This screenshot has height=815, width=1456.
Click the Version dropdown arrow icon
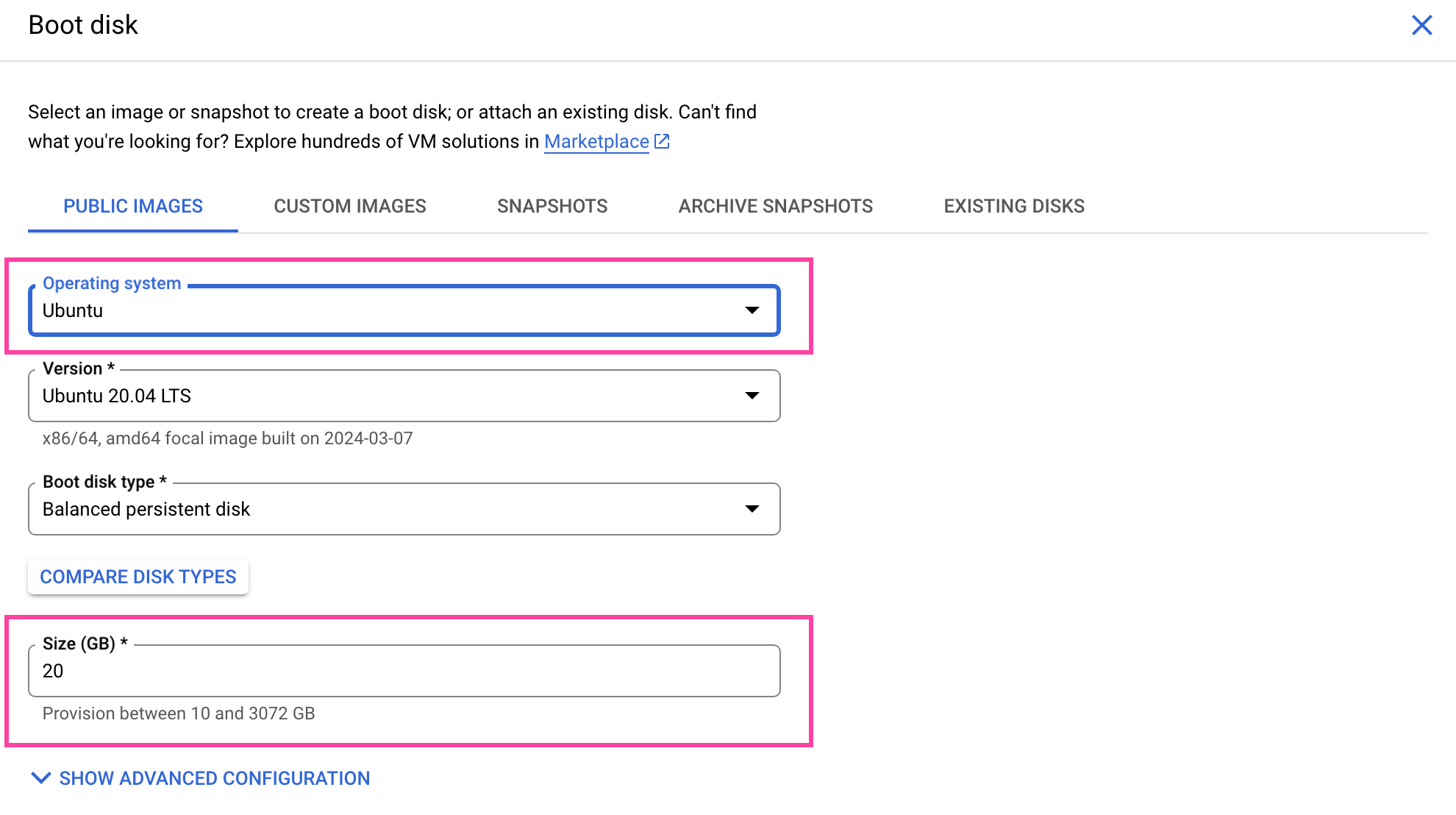752,396
